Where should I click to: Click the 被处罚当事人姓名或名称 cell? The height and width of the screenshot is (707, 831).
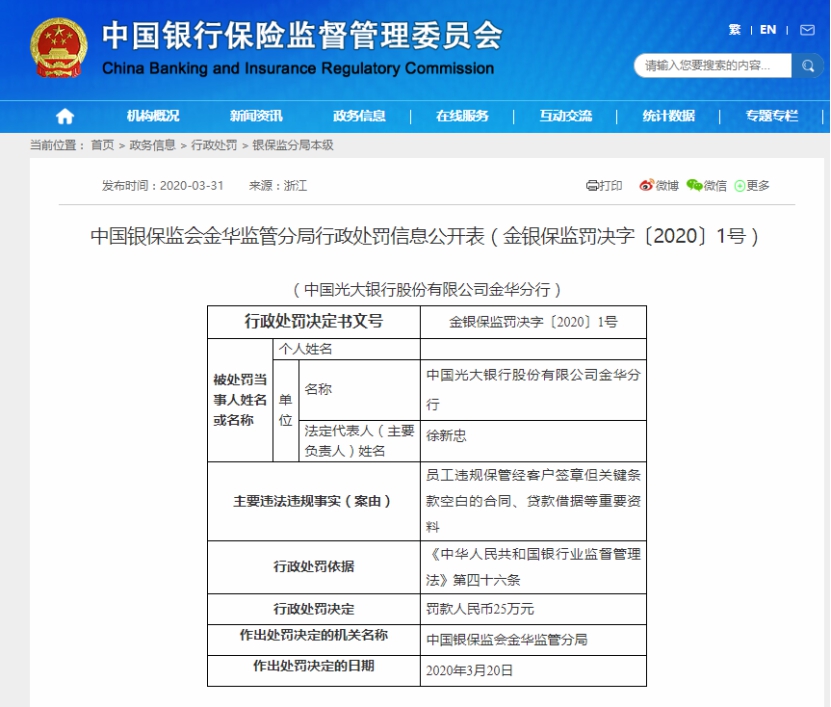[240, 400]
